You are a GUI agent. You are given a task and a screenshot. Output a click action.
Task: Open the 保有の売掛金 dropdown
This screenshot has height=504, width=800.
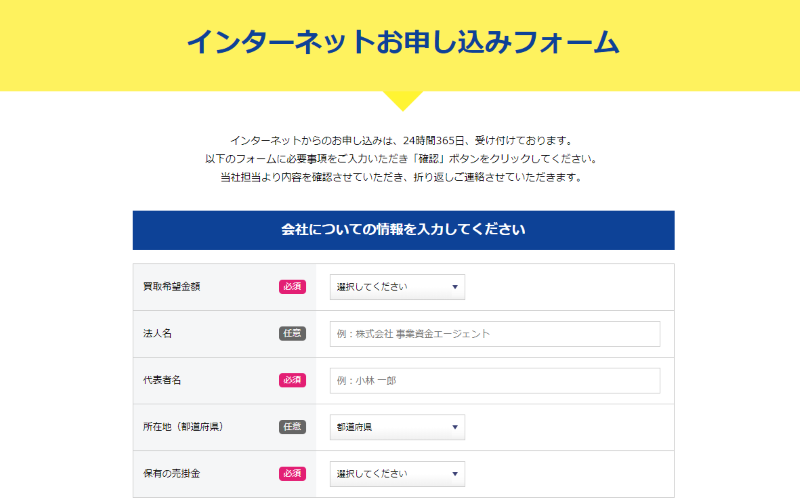(397, 474)
